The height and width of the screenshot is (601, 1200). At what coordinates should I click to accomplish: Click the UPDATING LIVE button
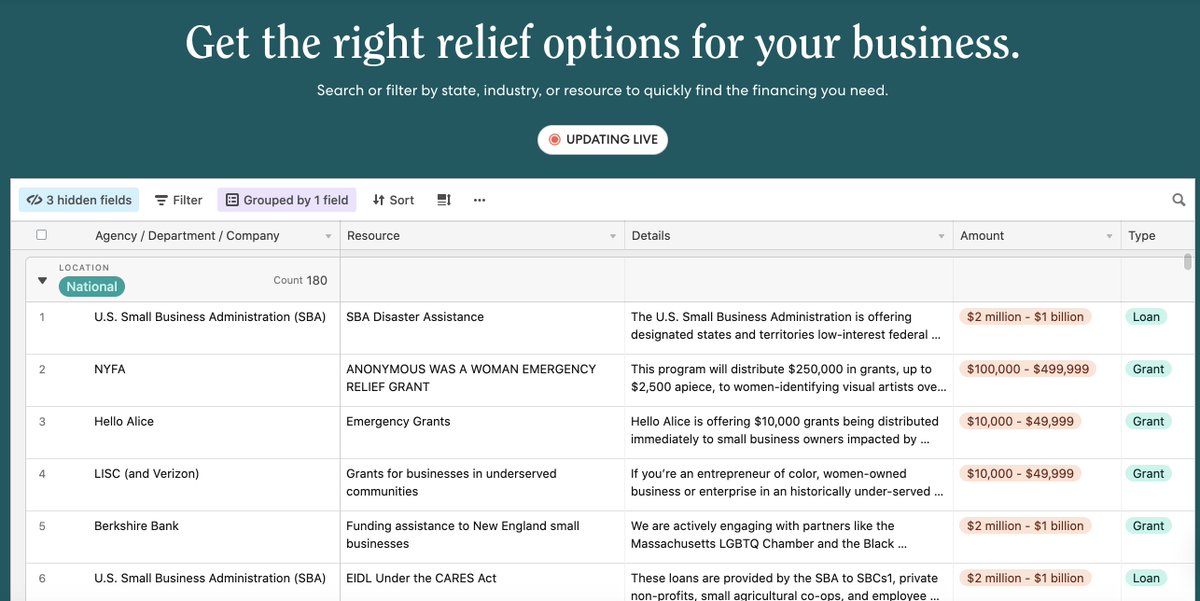pos(602,139)
